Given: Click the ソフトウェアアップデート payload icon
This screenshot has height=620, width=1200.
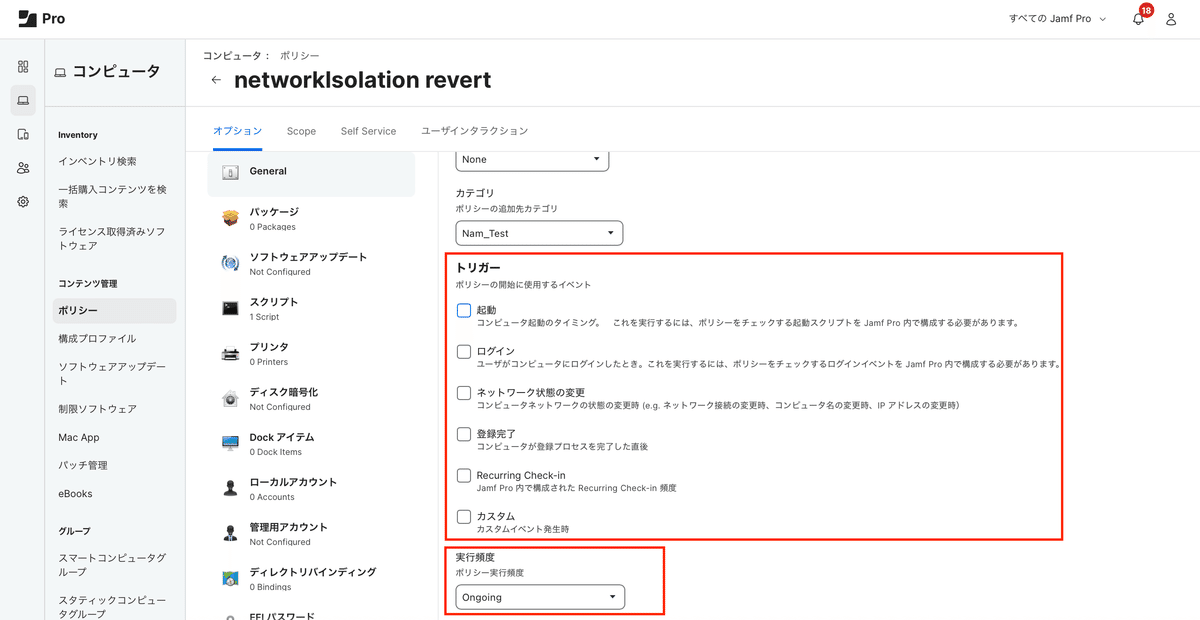Looking at the screenshot, I should point(230,263).
